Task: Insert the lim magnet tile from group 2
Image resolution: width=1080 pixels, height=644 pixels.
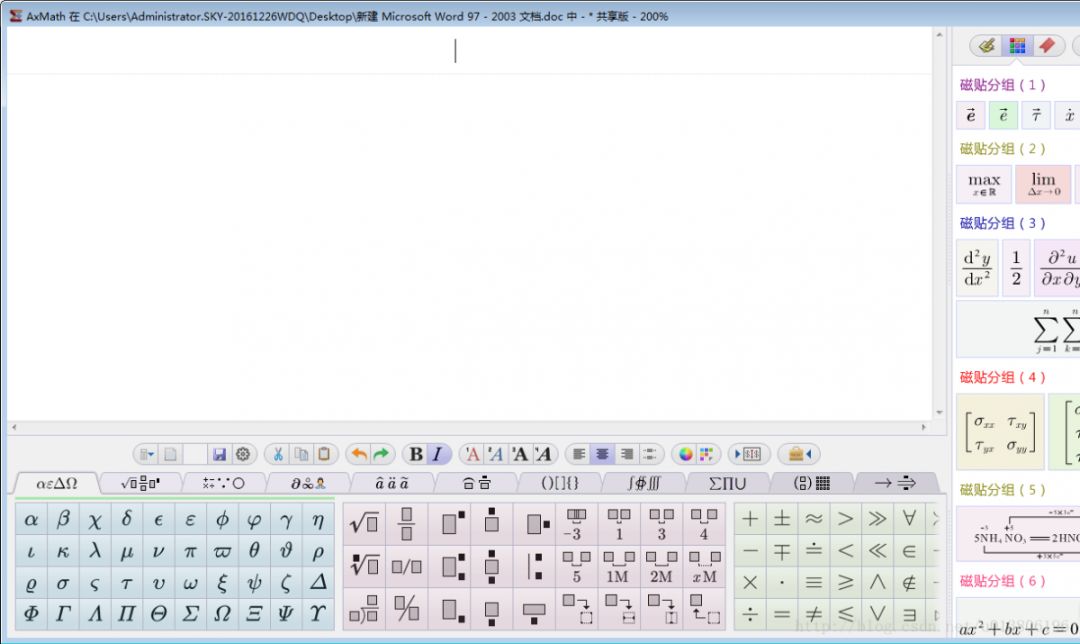Action: [x=1044, y=183]
